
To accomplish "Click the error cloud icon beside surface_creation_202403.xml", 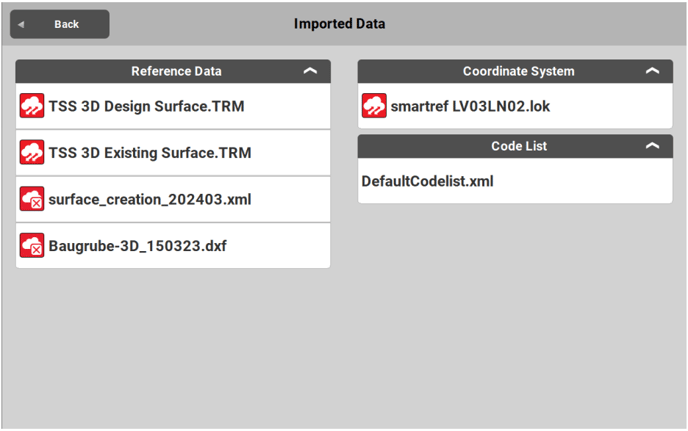I will click(32, 199).
